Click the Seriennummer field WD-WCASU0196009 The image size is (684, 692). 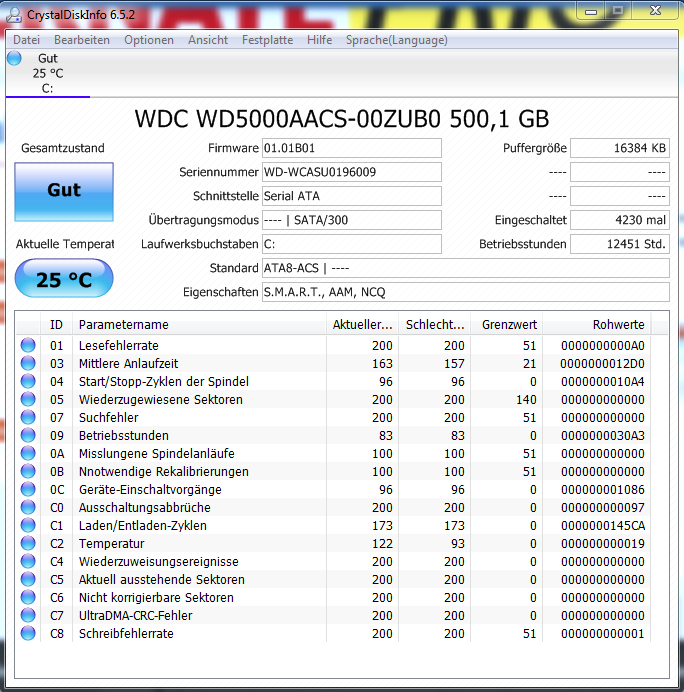click(352, 172)
